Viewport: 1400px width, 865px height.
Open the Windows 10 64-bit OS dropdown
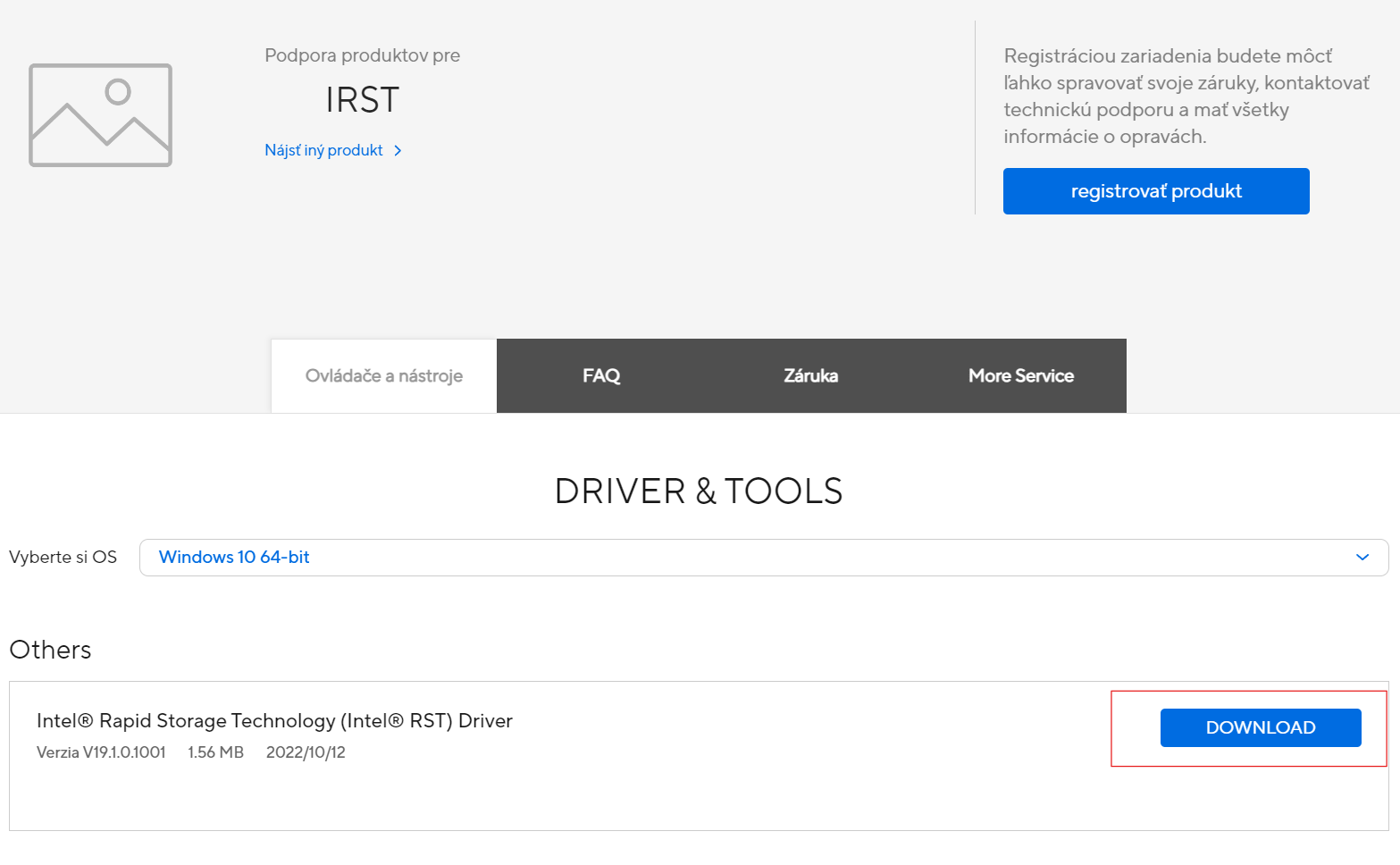[764, 558]
